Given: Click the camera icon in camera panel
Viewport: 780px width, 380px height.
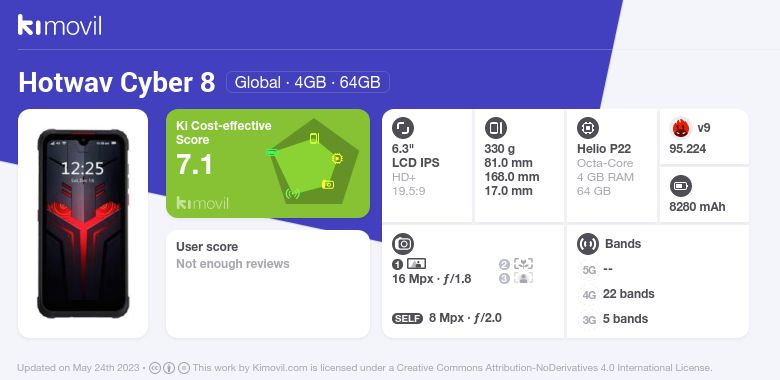Looking at the screenshot, I should point(402,244).
